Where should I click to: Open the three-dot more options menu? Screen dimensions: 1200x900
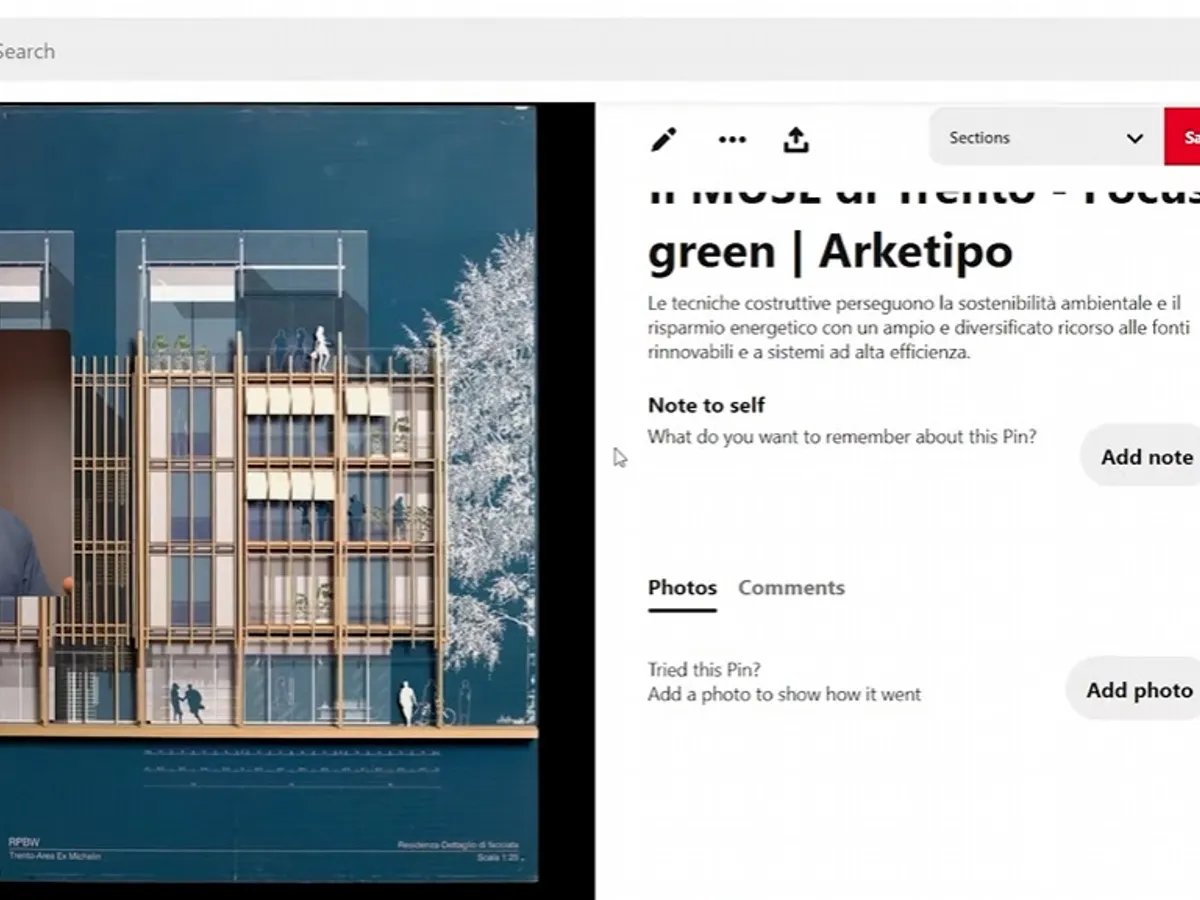[x=732, y=139]
